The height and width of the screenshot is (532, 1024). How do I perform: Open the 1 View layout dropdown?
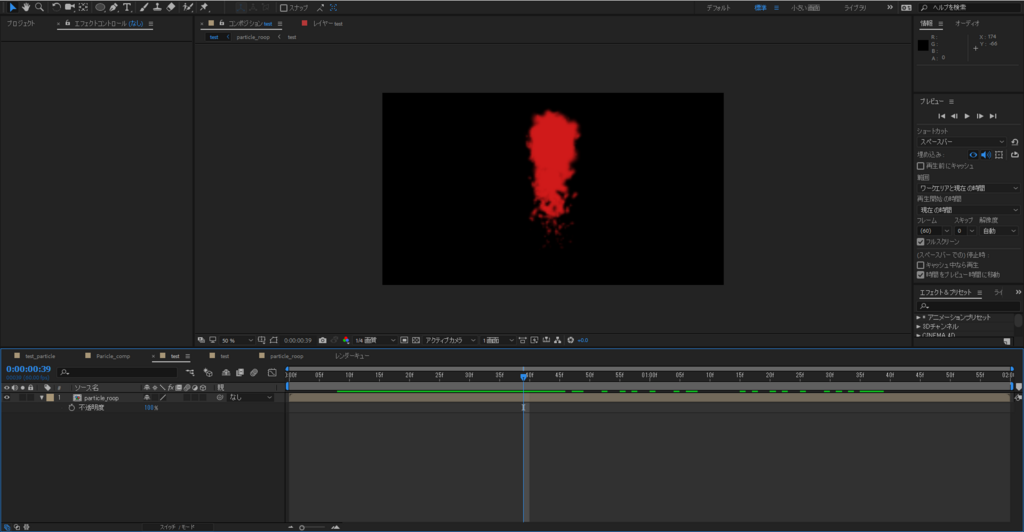[x=498, y=340]
